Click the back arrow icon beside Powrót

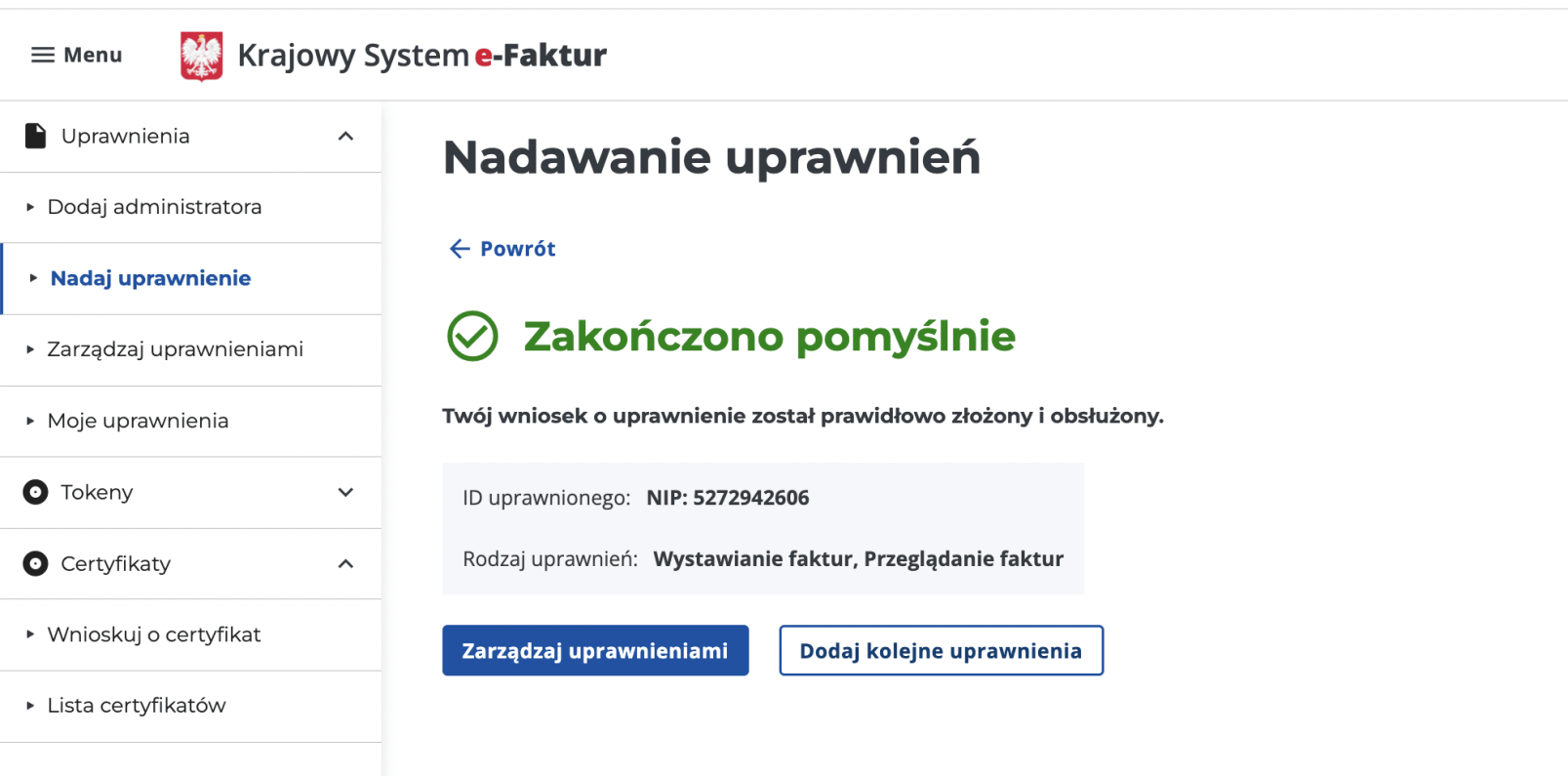[x=459, y=249]
